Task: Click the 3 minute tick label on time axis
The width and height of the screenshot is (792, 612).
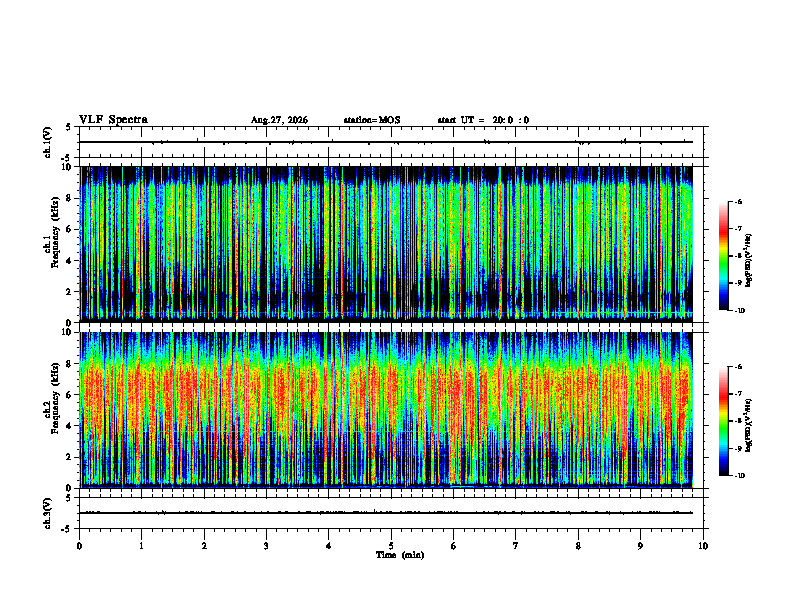Action: tap(266, 546)
